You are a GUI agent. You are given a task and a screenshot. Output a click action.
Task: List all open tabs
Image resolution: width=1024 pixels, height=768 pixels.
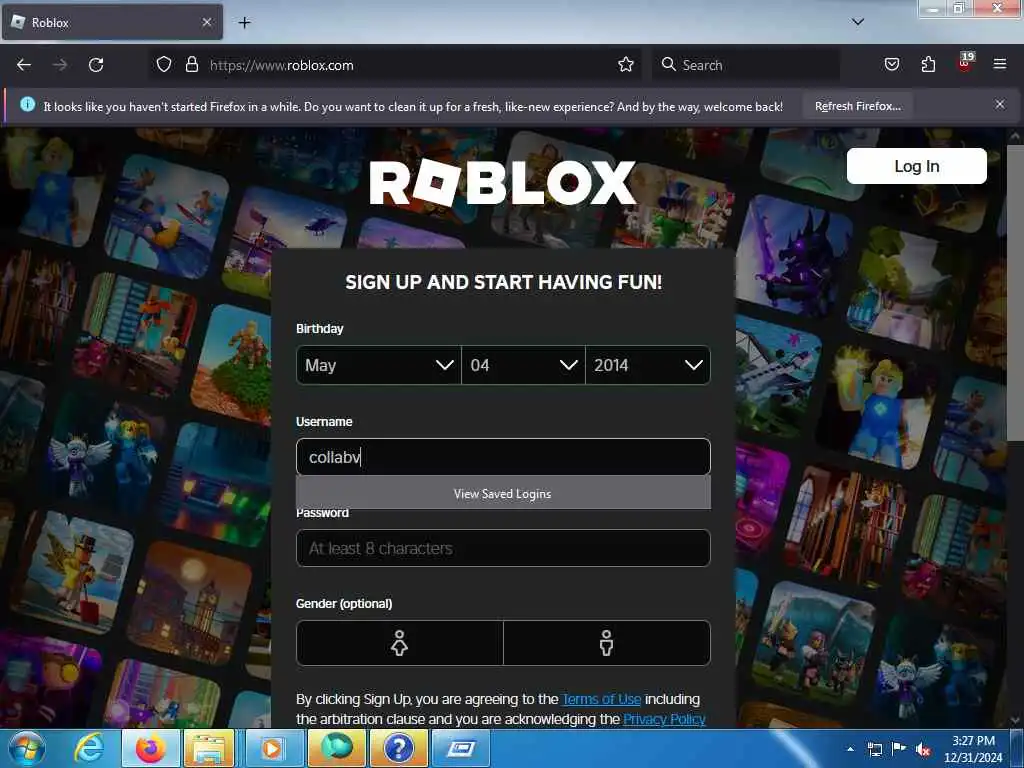point(857,22)
